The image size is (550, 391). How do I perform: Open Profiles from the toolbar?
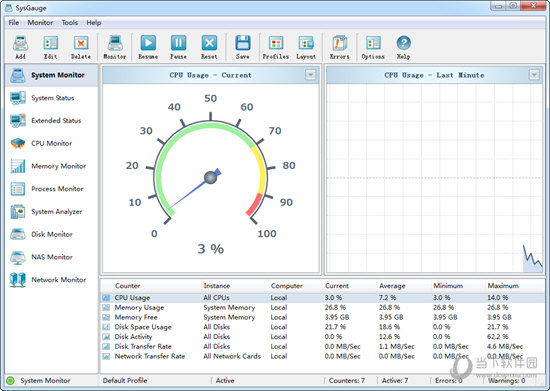click(x=276, y=47)
